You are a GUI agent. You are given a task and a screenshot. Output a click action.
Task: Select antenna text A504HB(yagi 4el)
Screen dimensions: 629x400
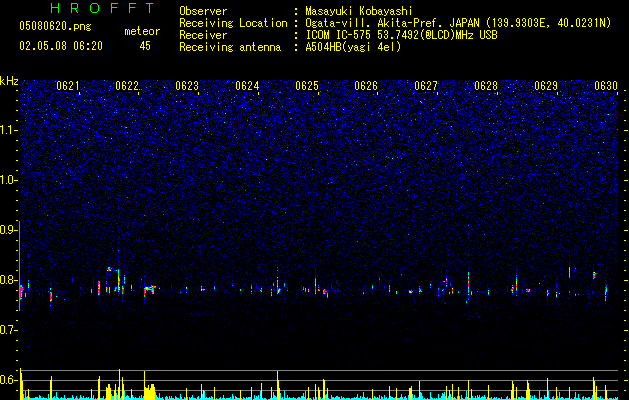[353, 47]
